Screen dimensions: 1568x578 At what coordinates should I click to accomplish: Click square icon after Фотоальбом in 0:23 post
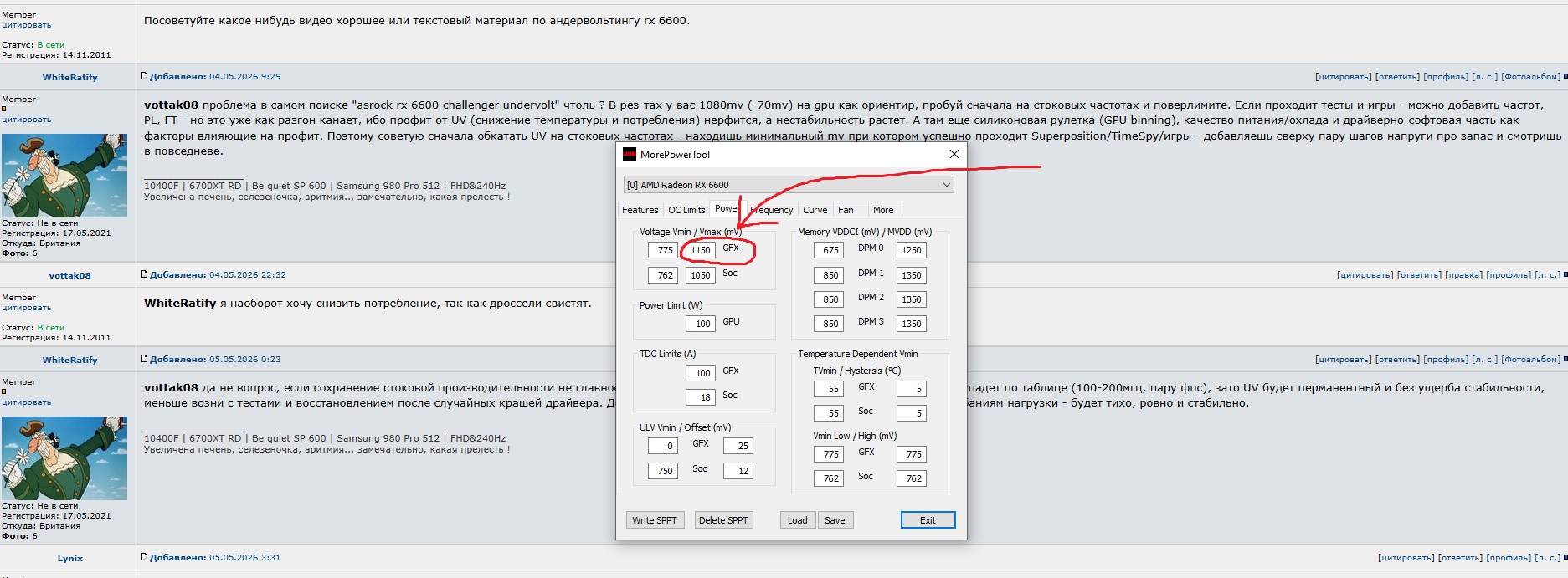click(x=1565, y=359)
